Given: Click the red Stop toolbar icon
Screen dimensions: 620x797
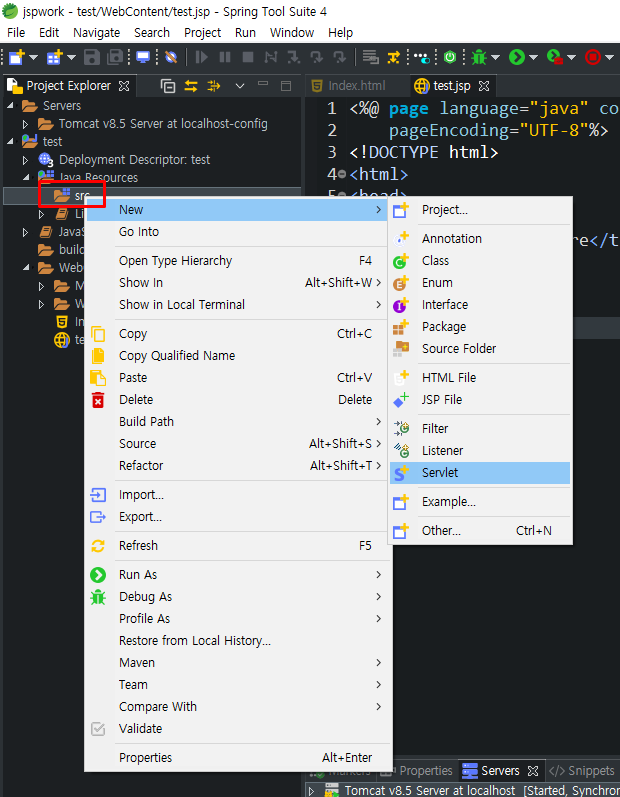Looking at the screenshot, I should coord(593,57).
